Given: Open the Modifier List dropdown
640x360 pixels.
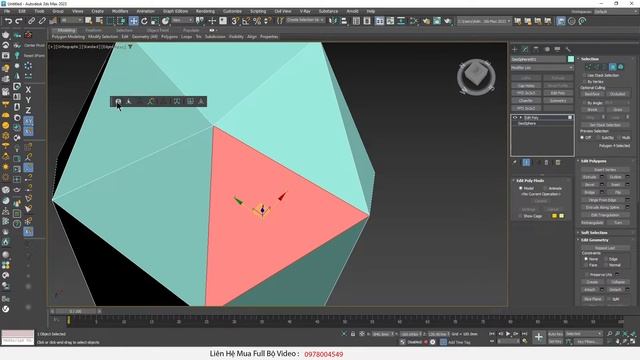Looking at the screenshot, I should (x=542, y=68).
